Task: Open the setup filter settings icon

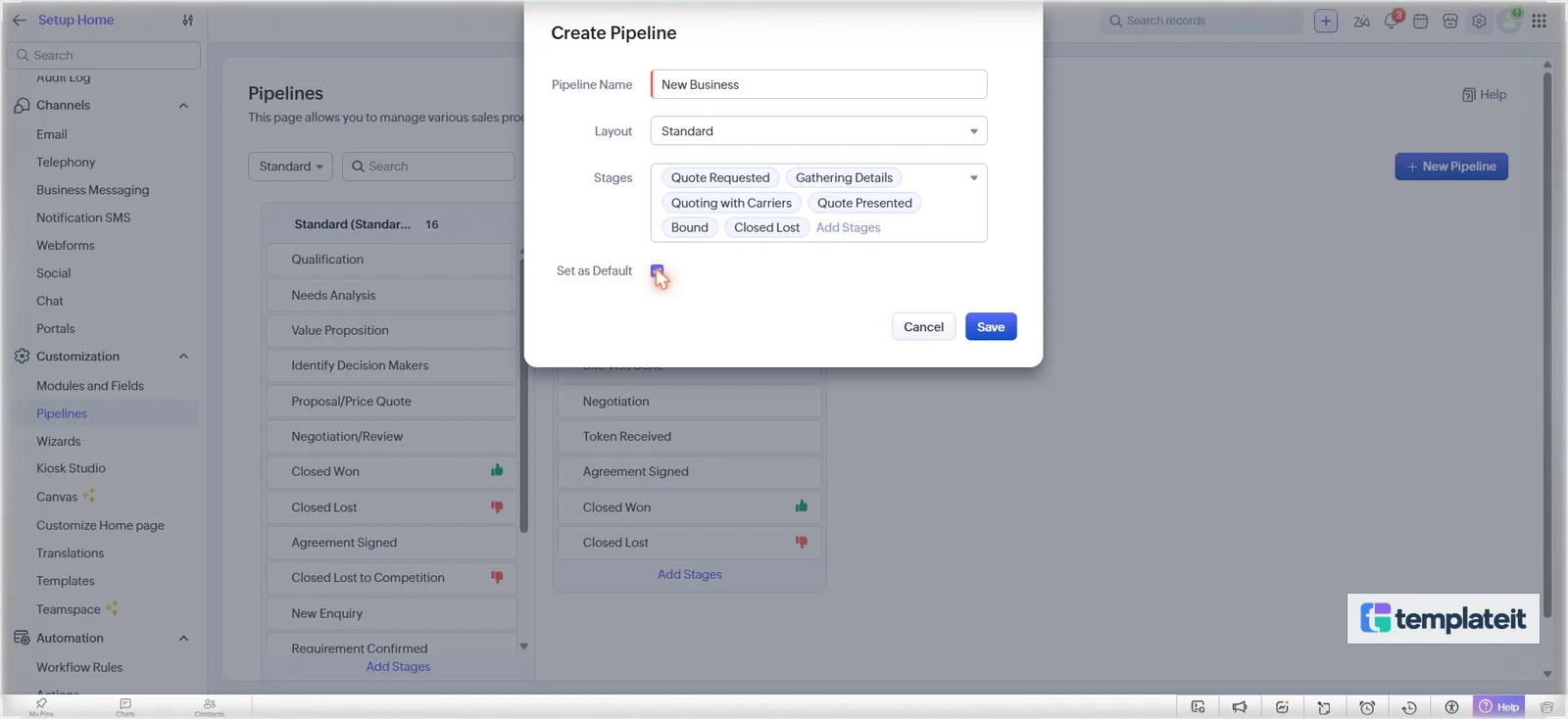Action: (x=187, y=20)
